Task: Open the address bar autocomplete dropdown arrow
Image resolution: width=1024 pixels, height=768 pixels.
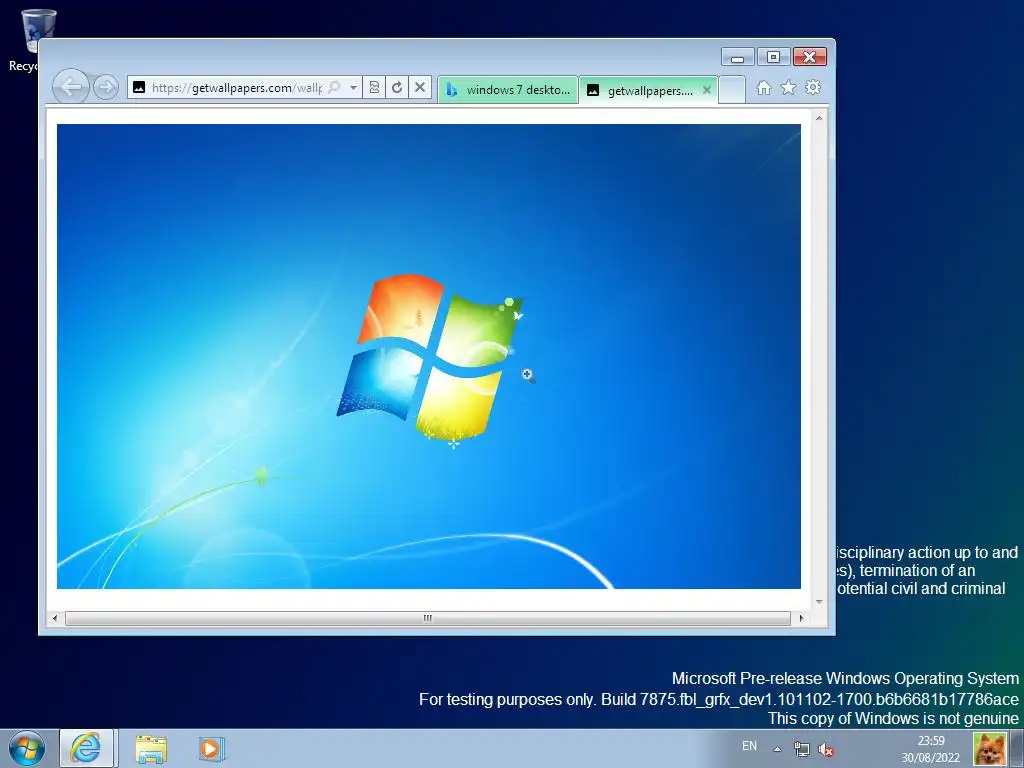Action: (353, 88)
